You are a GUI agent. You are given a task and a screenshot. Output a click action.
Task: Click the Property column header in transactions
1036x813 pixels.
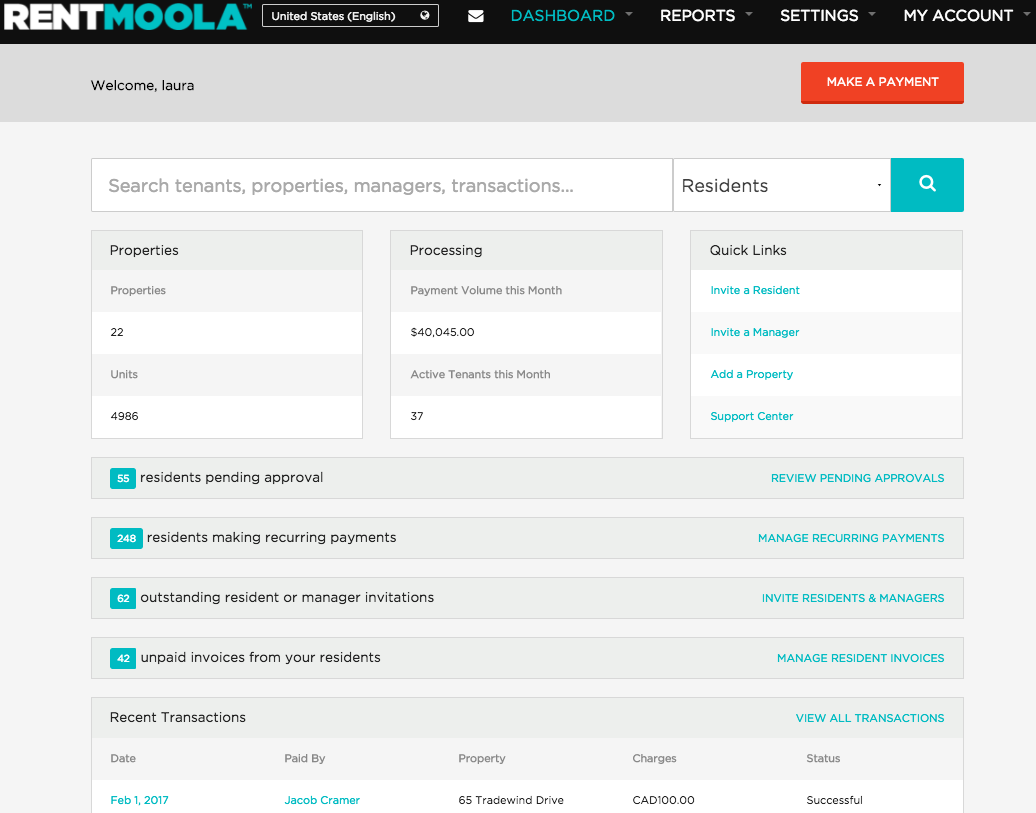coord(482,759)
